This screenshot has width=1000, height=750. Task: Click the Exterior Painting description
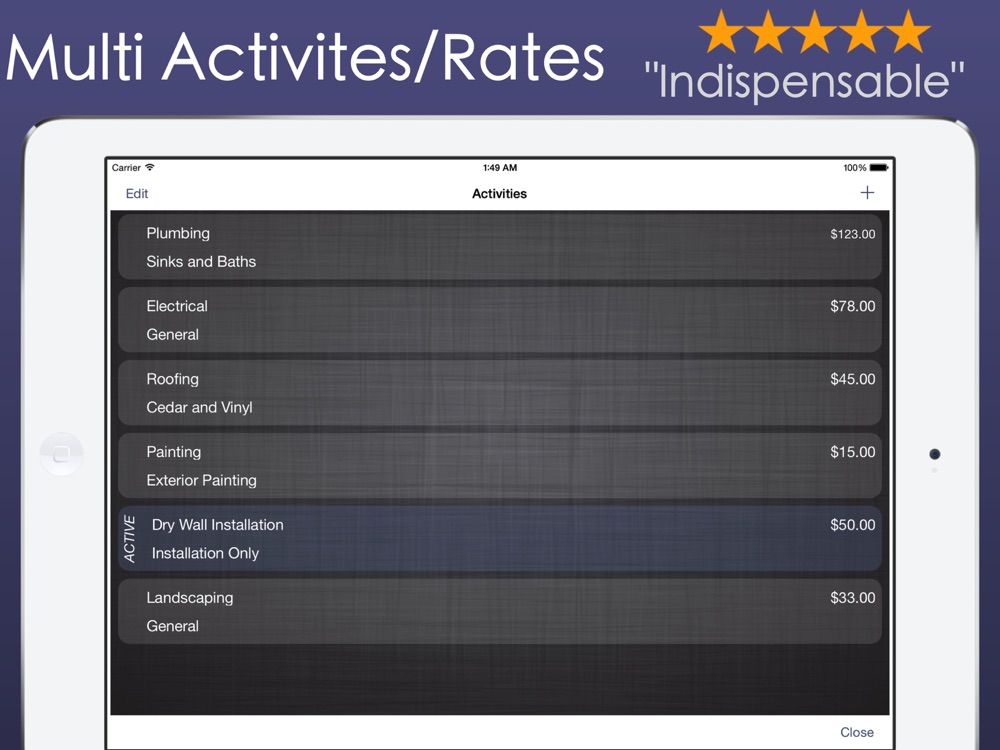pyautogui.click(x=202, y=480)
